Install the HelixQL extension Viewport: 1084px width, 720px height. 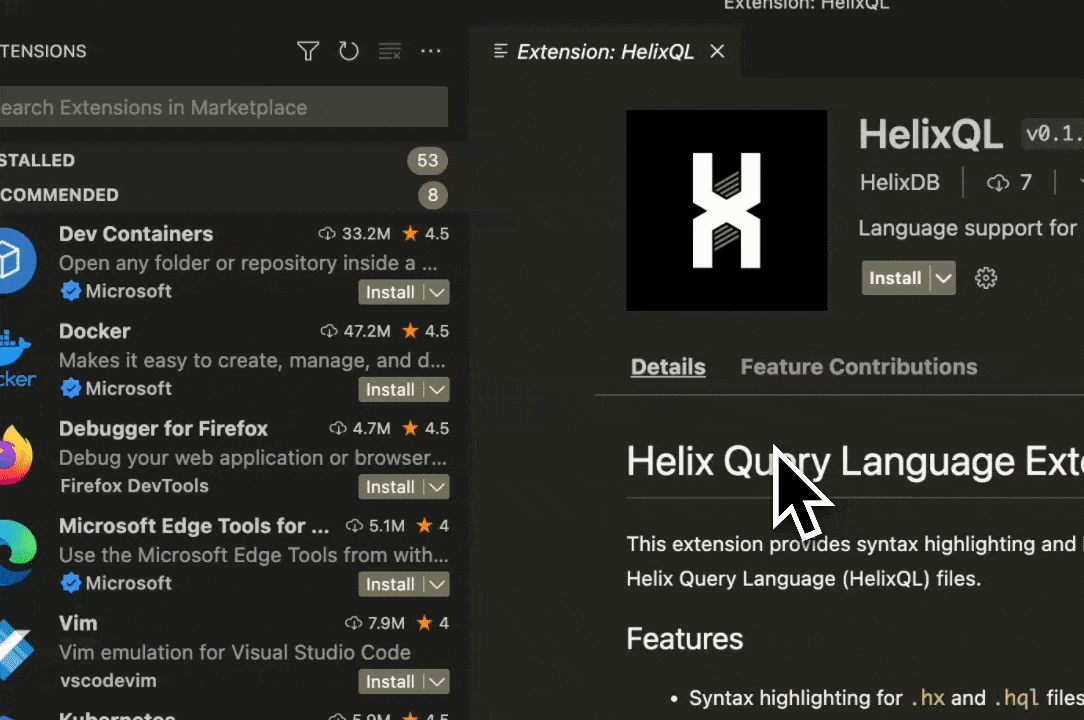[894, 278]
